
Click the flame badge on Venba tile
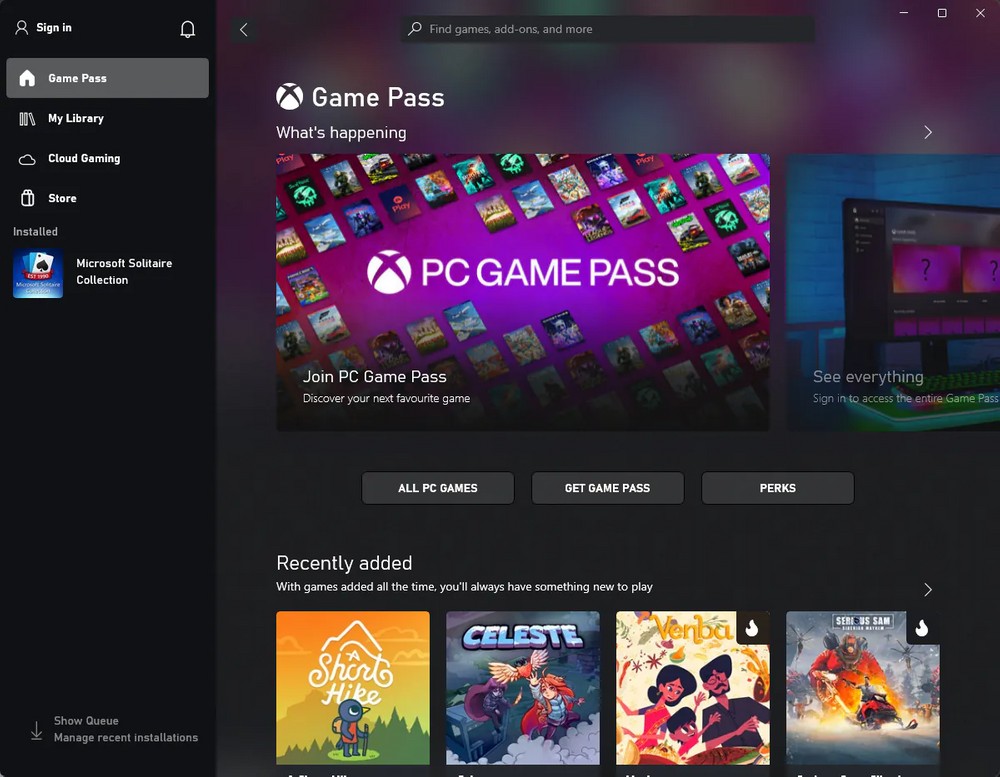753,628
